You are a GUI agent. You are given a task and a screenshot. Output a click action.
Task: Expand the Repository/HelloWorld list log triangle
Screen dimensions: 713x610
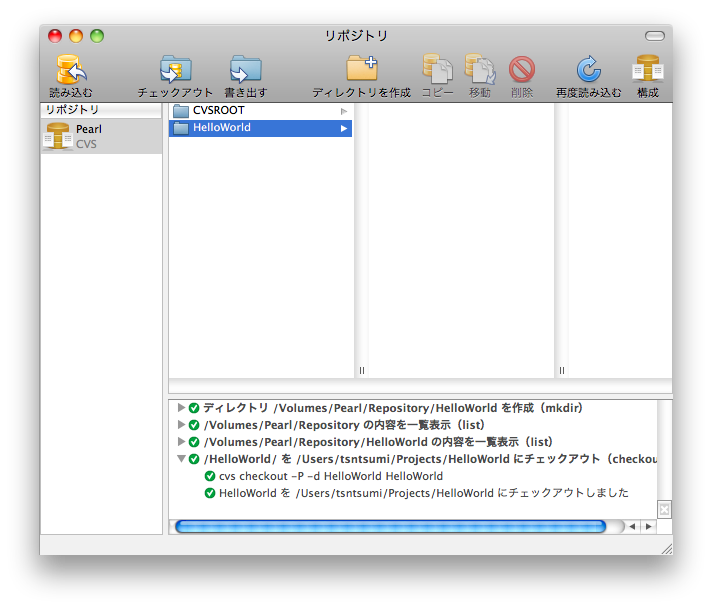tap(181, 441)
